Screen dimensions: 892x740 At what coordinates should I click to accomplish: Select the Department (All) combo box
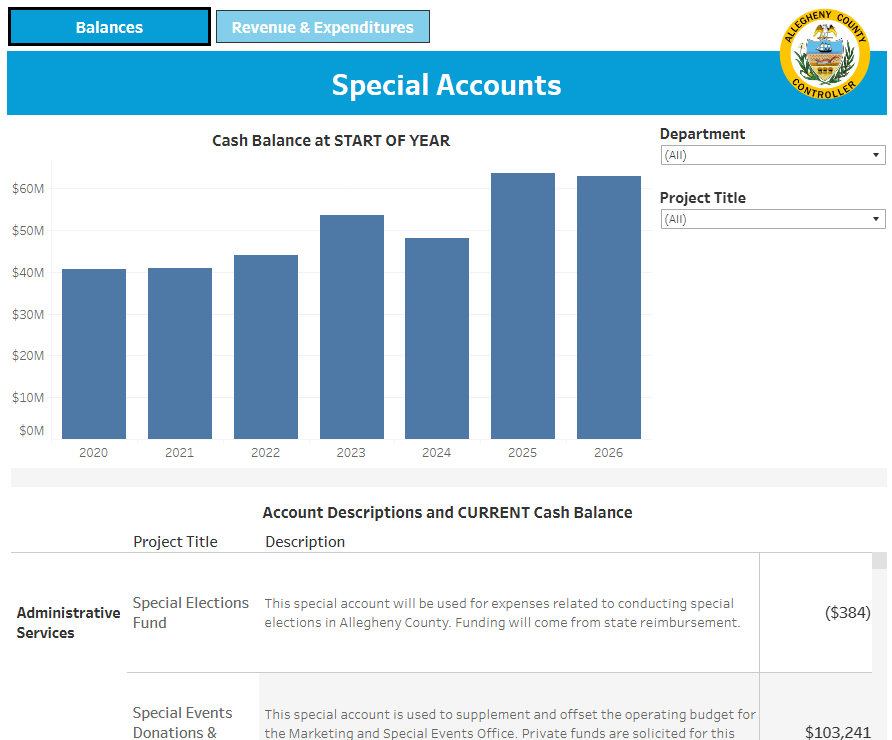point(773,155)
